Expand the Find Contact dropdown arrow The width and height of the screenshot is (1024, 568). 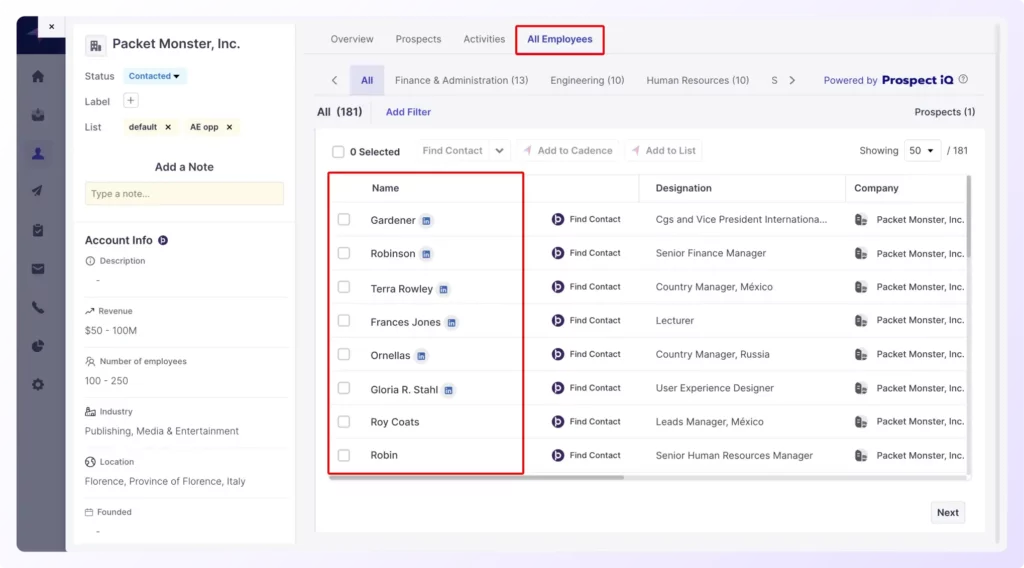(499, 151)
